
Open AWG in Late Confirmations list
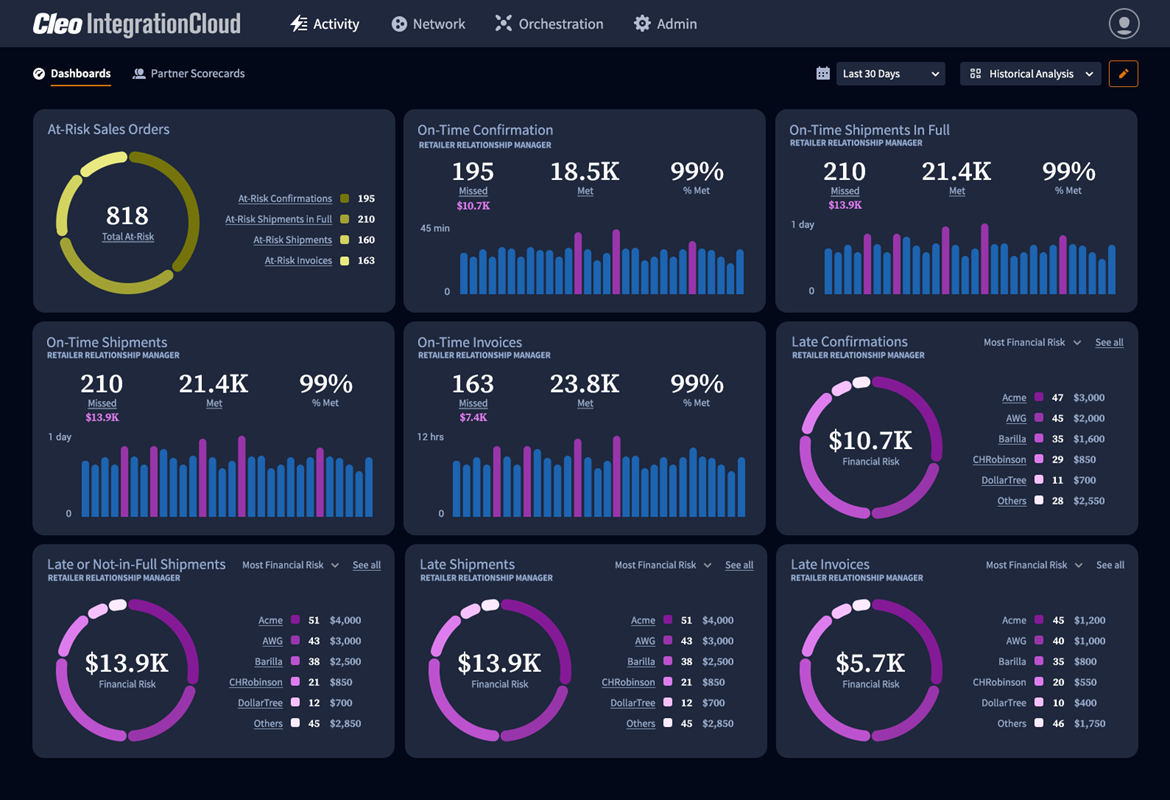tap(1016, 419)
